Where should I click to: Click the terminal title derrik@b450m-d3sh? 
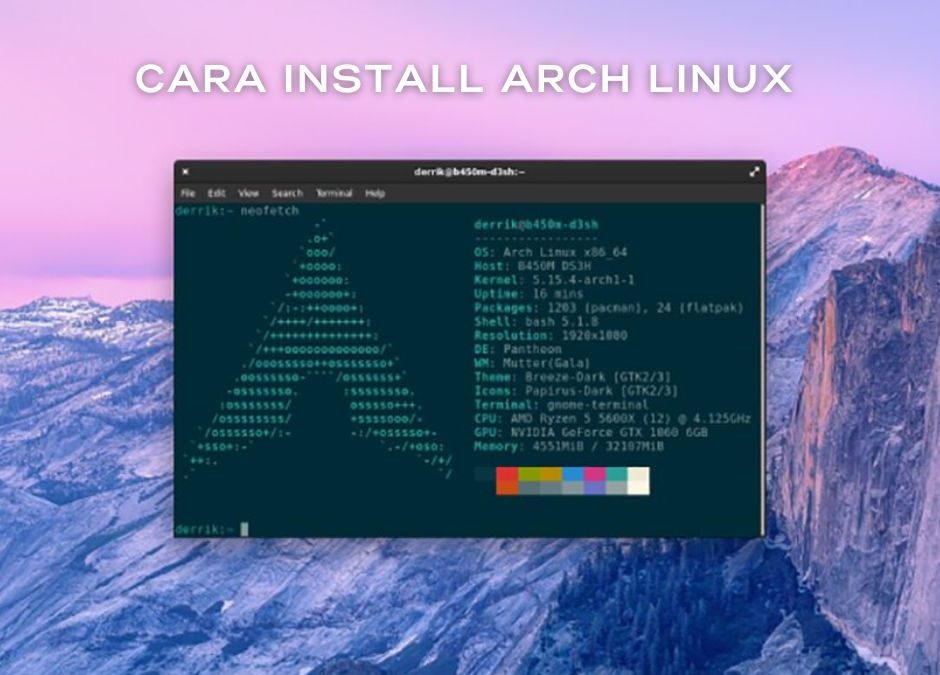coord(469,172)
